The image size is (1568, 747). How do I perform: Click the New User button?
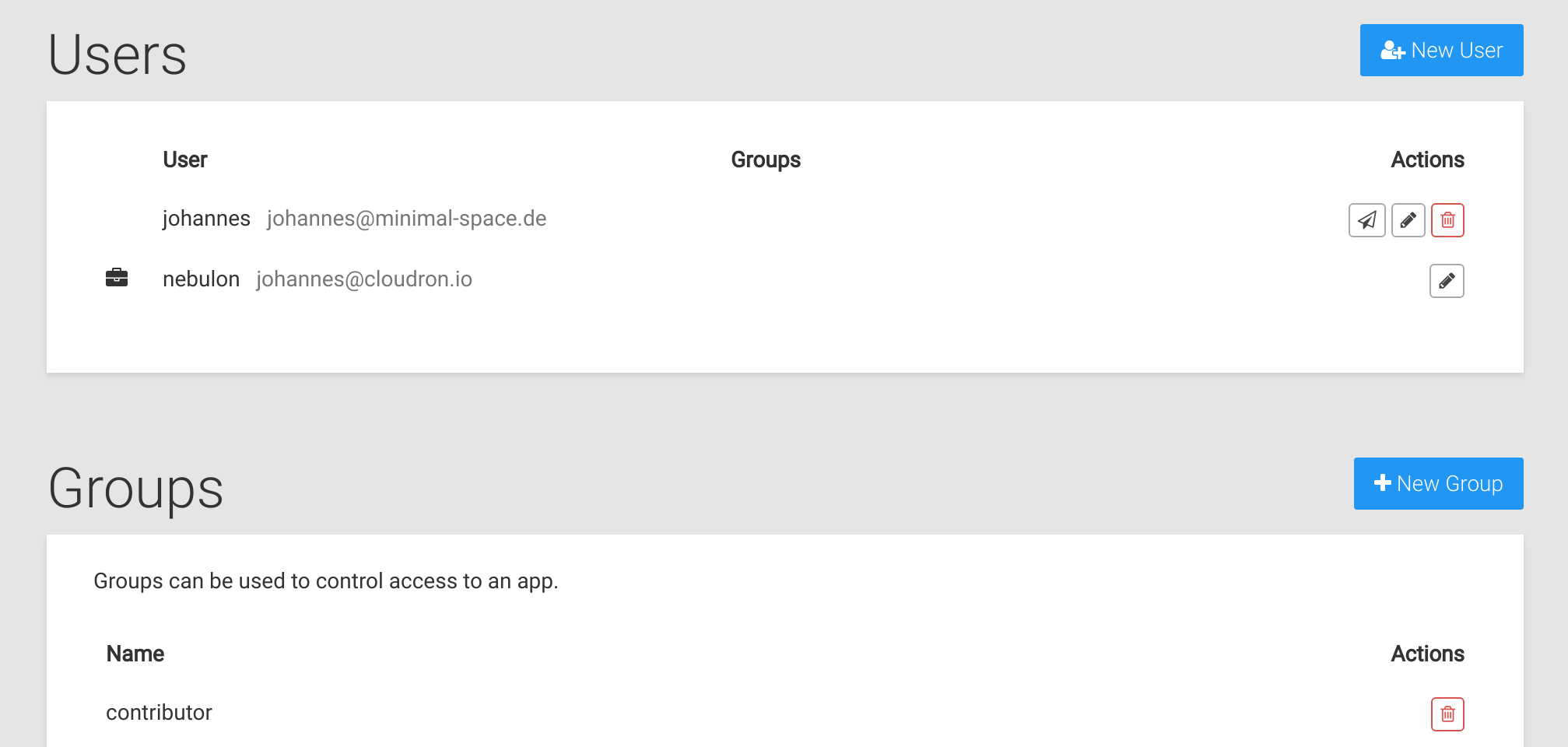[1441, 50]
